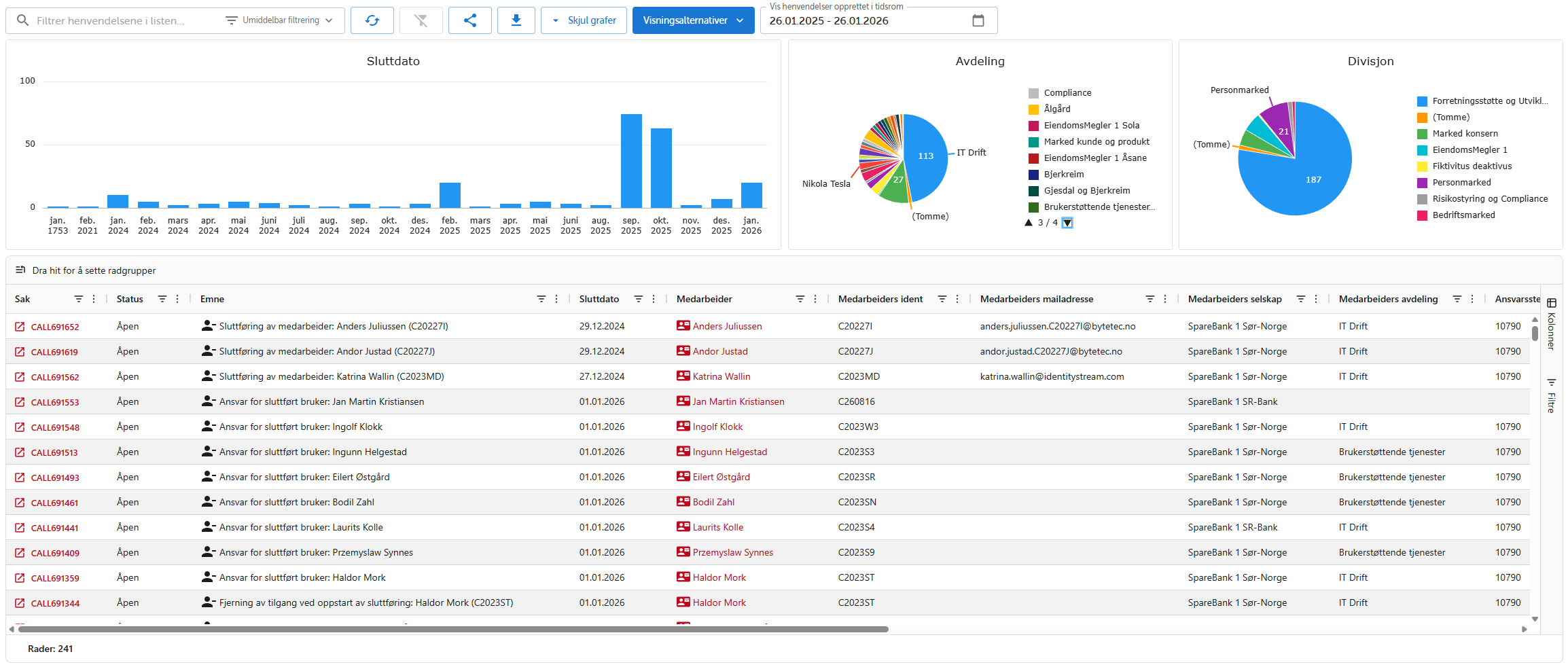Click the contact card icon beside Anders Juliussen
The height and width of the screenshot is (667, 1568).
click(x=683, y=326)
